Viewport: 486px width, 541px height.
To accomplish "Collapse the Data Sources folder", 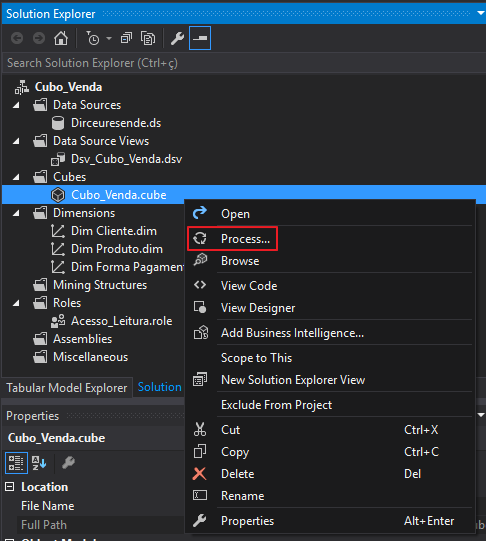I will 16,105.
